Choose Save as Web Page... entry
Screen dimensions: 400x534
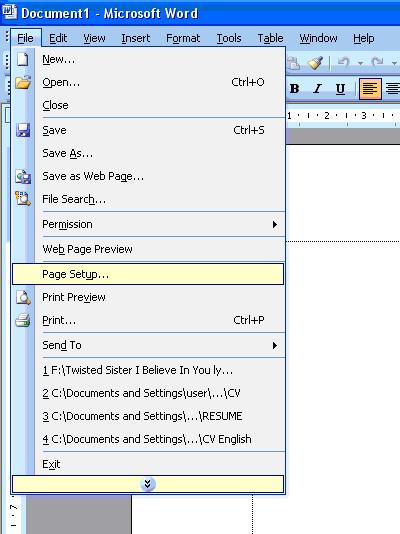[x=148, y=176]
